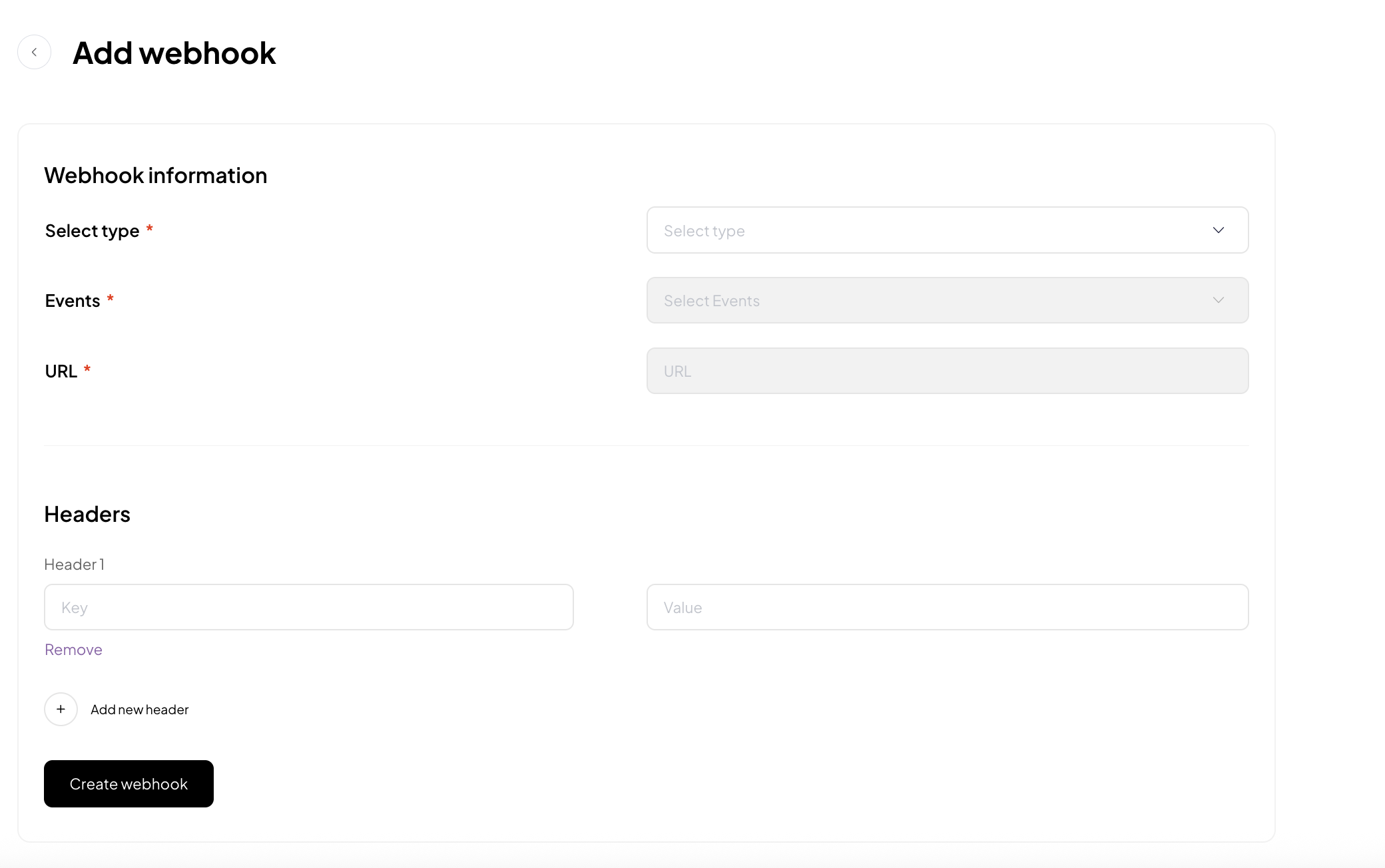Image resolution: width=1385 pixels, height=868 pixels.
Task: Click the 'Add webhook' page title
Action: tap(174, 53)
